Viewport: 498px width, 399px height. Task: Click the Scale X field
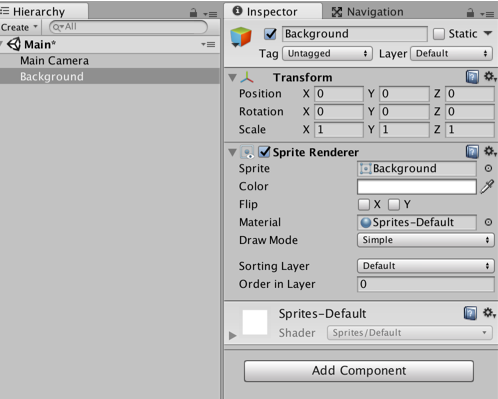339,130
